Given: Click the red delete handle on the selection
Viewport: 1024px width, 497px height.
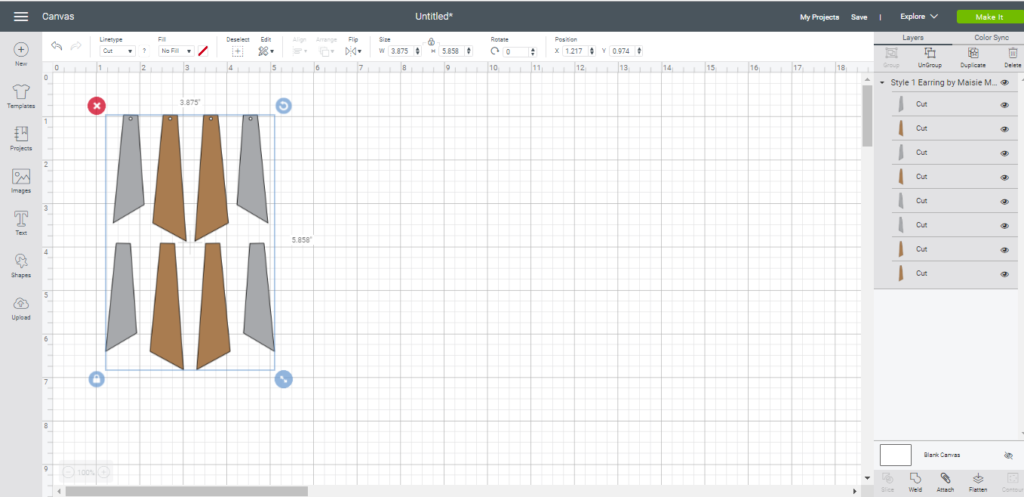Looking at the screenshot, I should tap(96, 106).
